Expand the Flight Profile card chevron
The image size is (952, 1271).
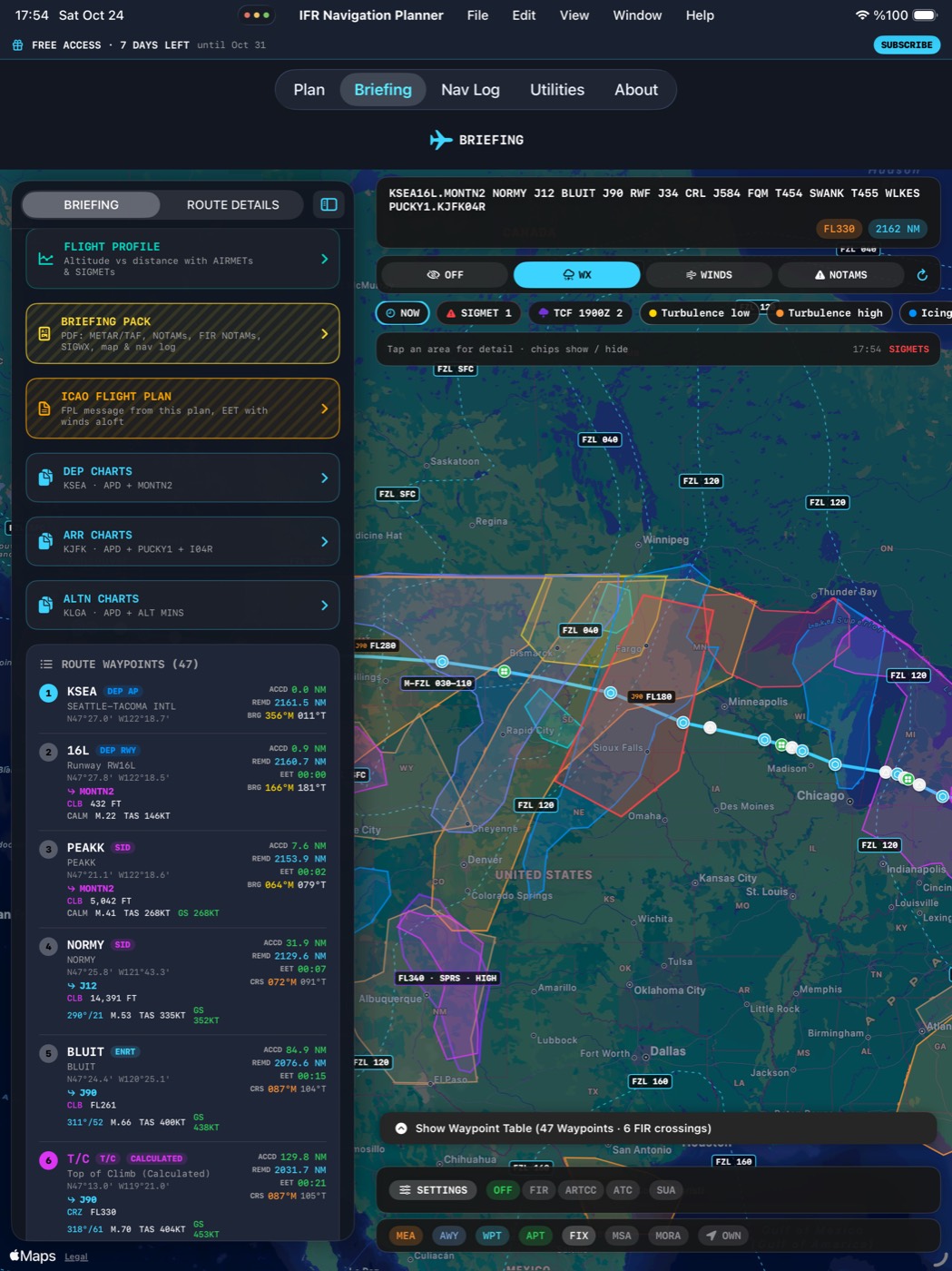[325, 259]
